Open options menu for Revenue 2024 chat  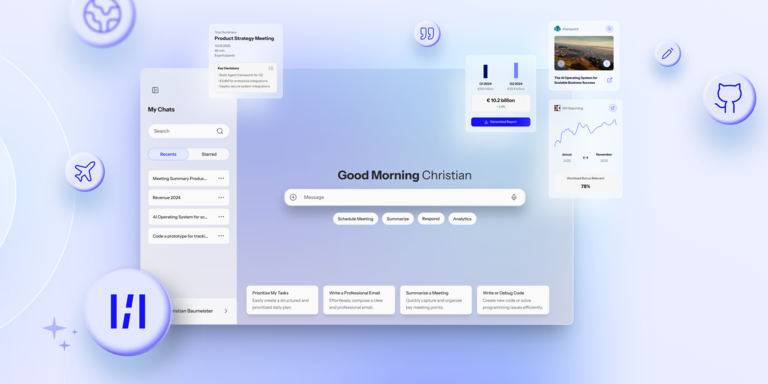click(x=221, y=197)
